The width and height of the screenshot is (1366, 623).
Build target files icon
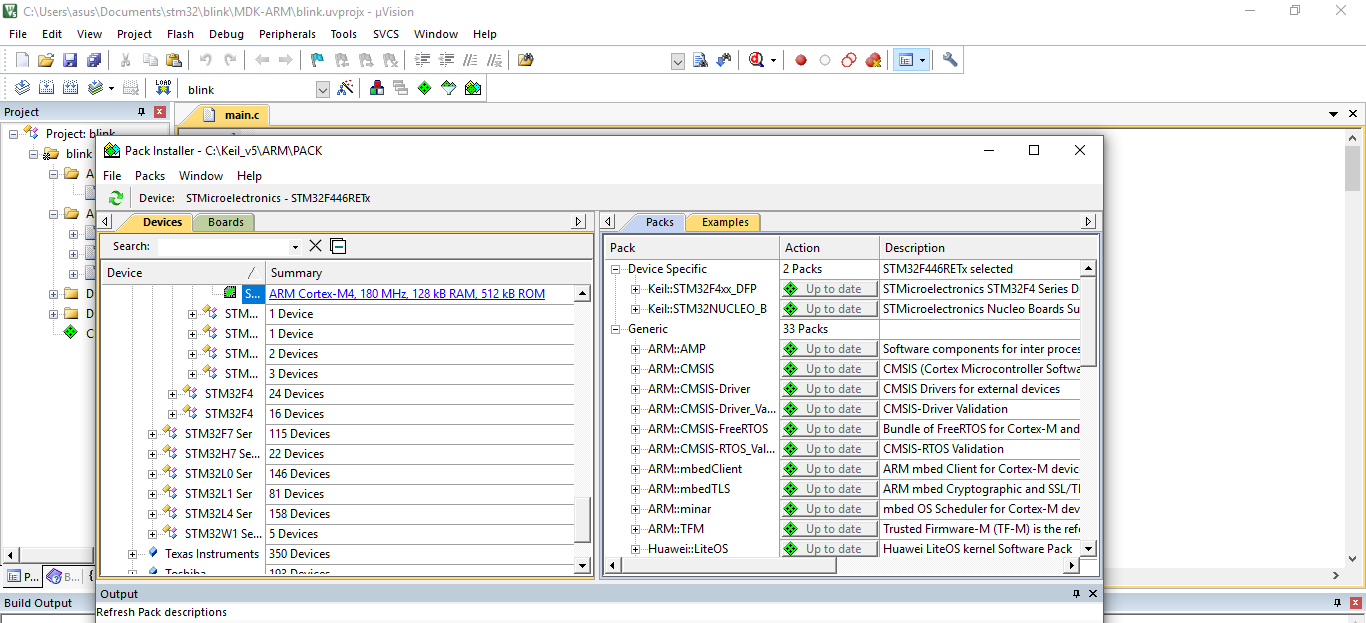point(46,88)
